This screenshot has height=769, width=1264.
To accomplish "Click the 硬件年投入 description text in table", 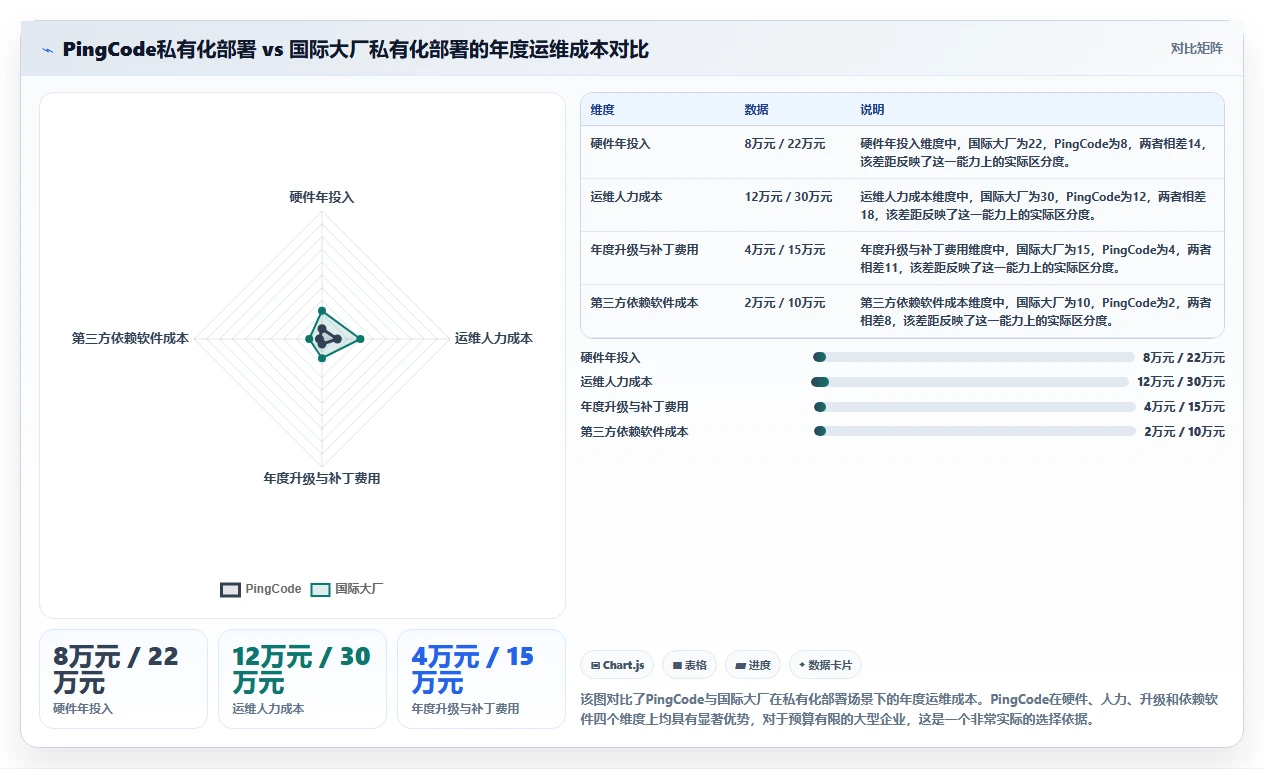I will [x=1036, y=152].
